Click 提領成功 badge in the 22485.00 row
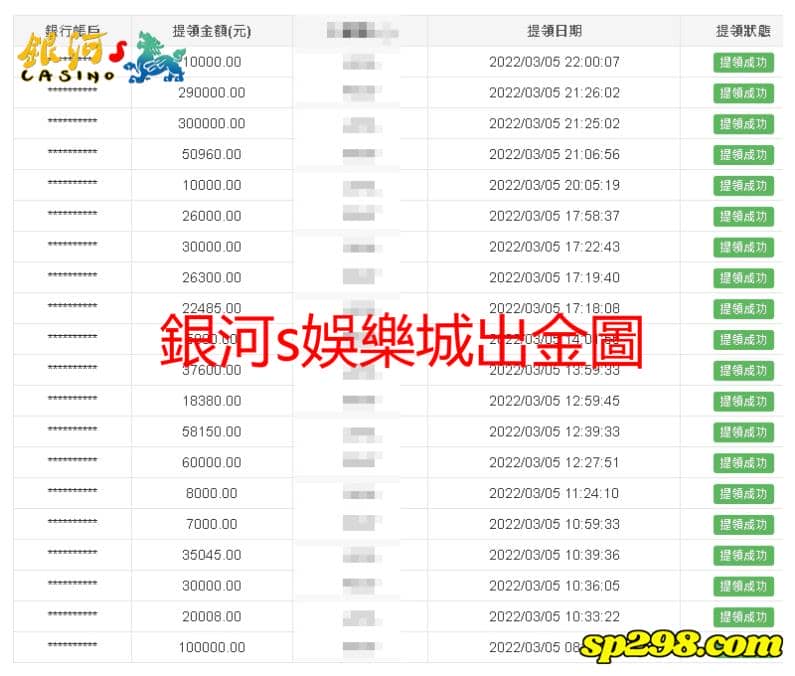 (743, 309)
